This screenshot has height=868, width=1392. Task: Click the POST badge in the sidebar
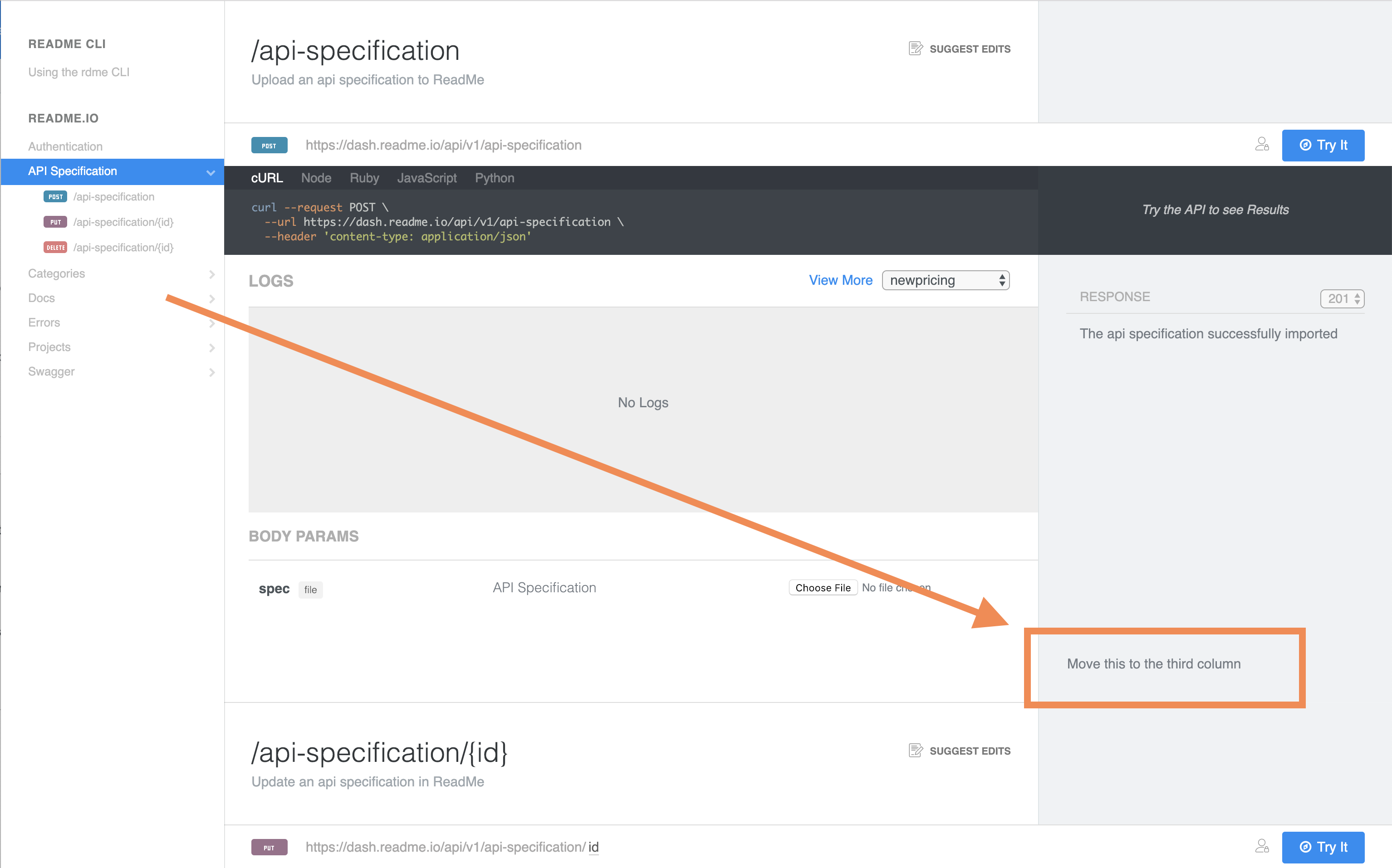tap(55, 196)
